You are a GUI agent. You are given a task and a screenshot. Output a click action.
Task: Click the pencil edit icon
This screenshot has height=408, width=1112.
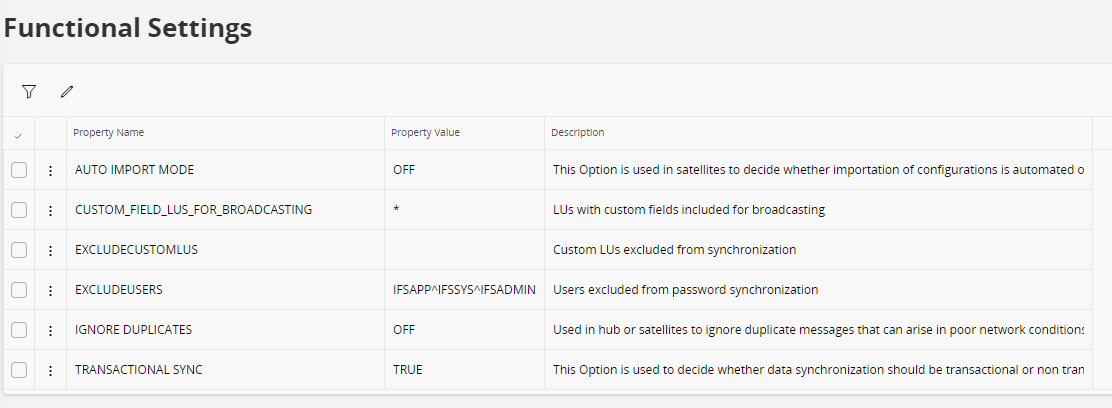click(x=67, y=92)
